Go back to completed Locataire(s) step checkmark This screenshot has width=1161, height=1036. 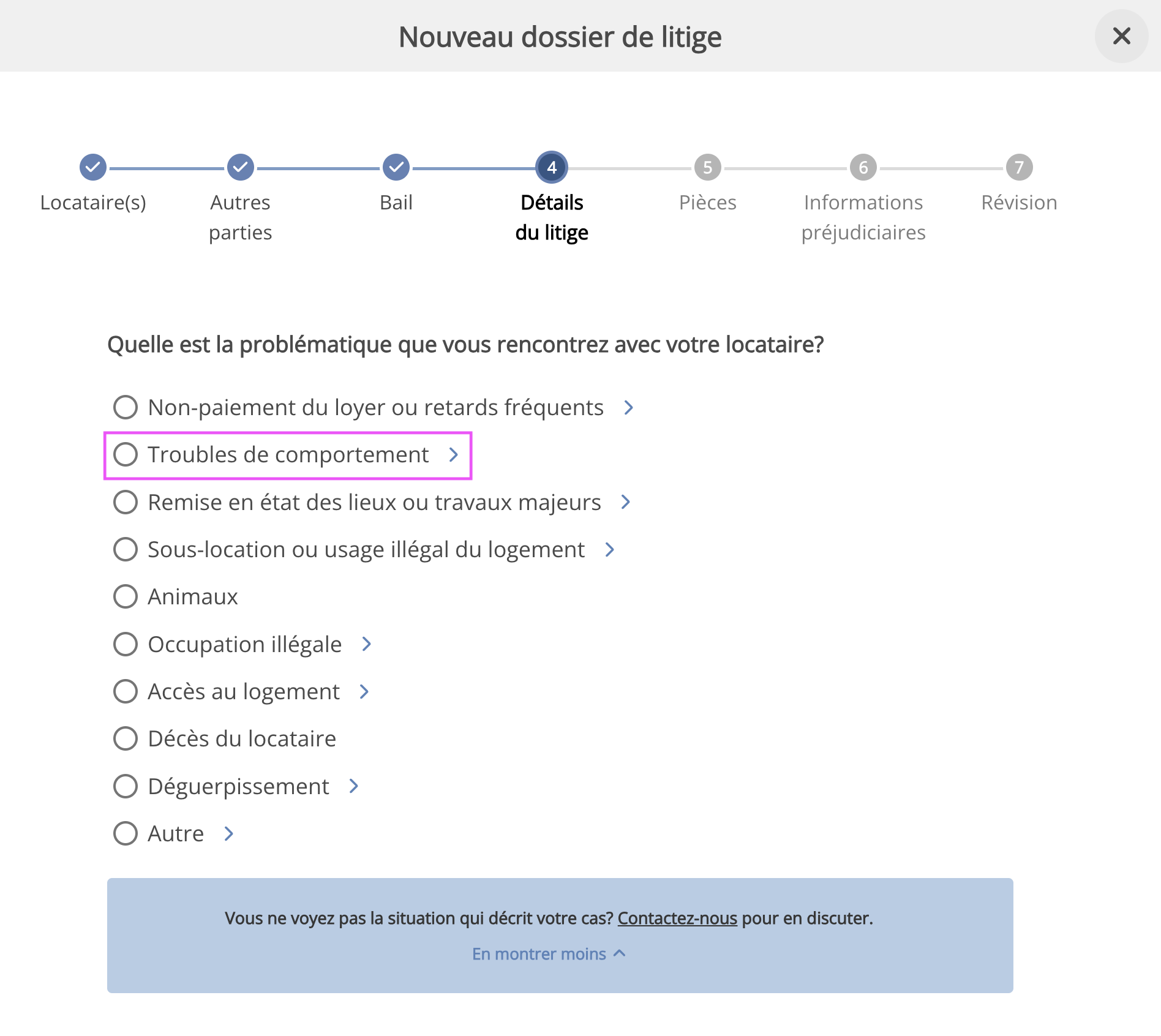click(93, 167)
